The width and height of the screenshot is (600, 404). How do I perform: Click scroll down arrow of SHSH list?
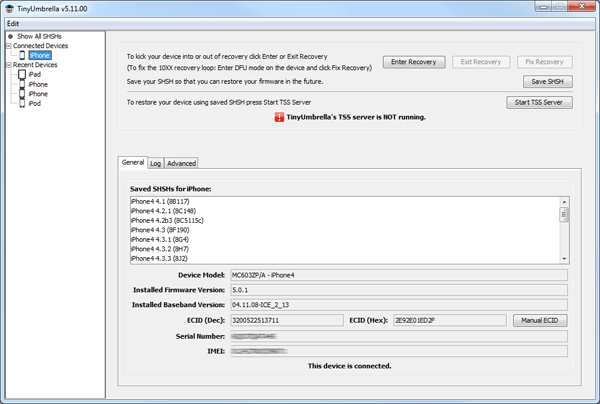(x=564, y=259)
